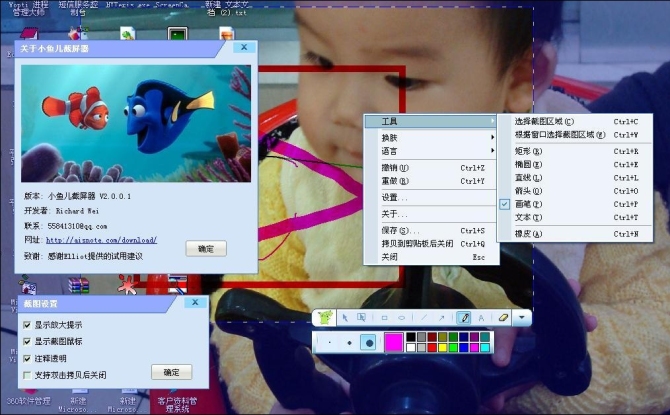Click the Nemo and Dory banner image
Viewport: 670px width, 415px height.
pos(136,124)
